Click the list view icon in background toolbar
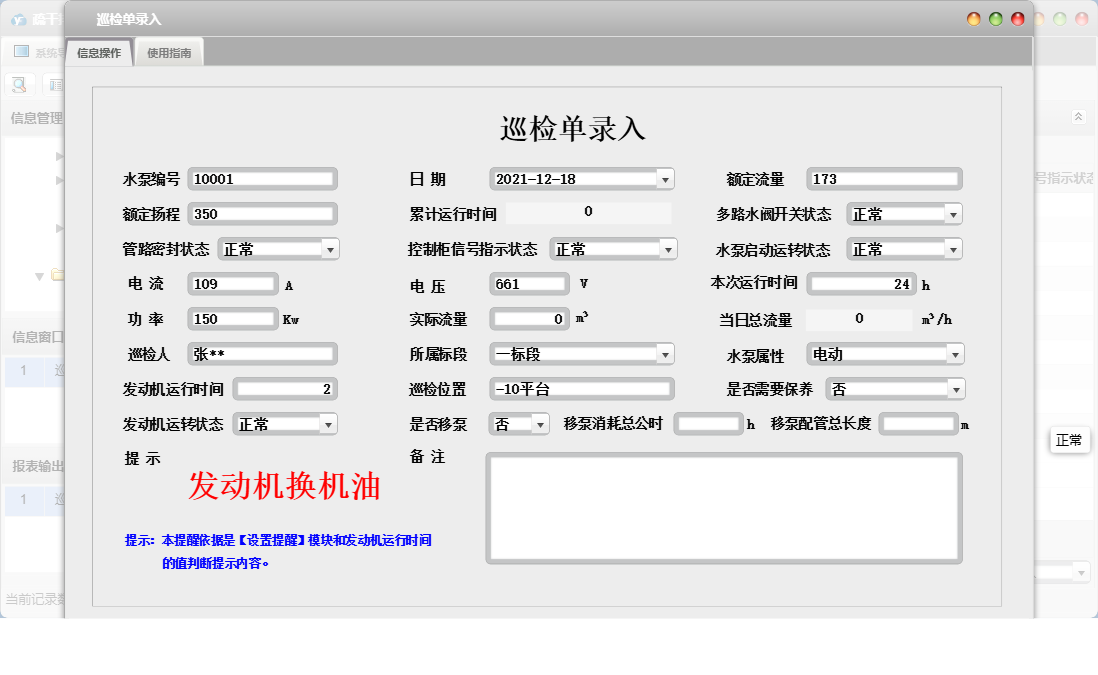This screenshot has width=1098, height=675. (55, 84)
